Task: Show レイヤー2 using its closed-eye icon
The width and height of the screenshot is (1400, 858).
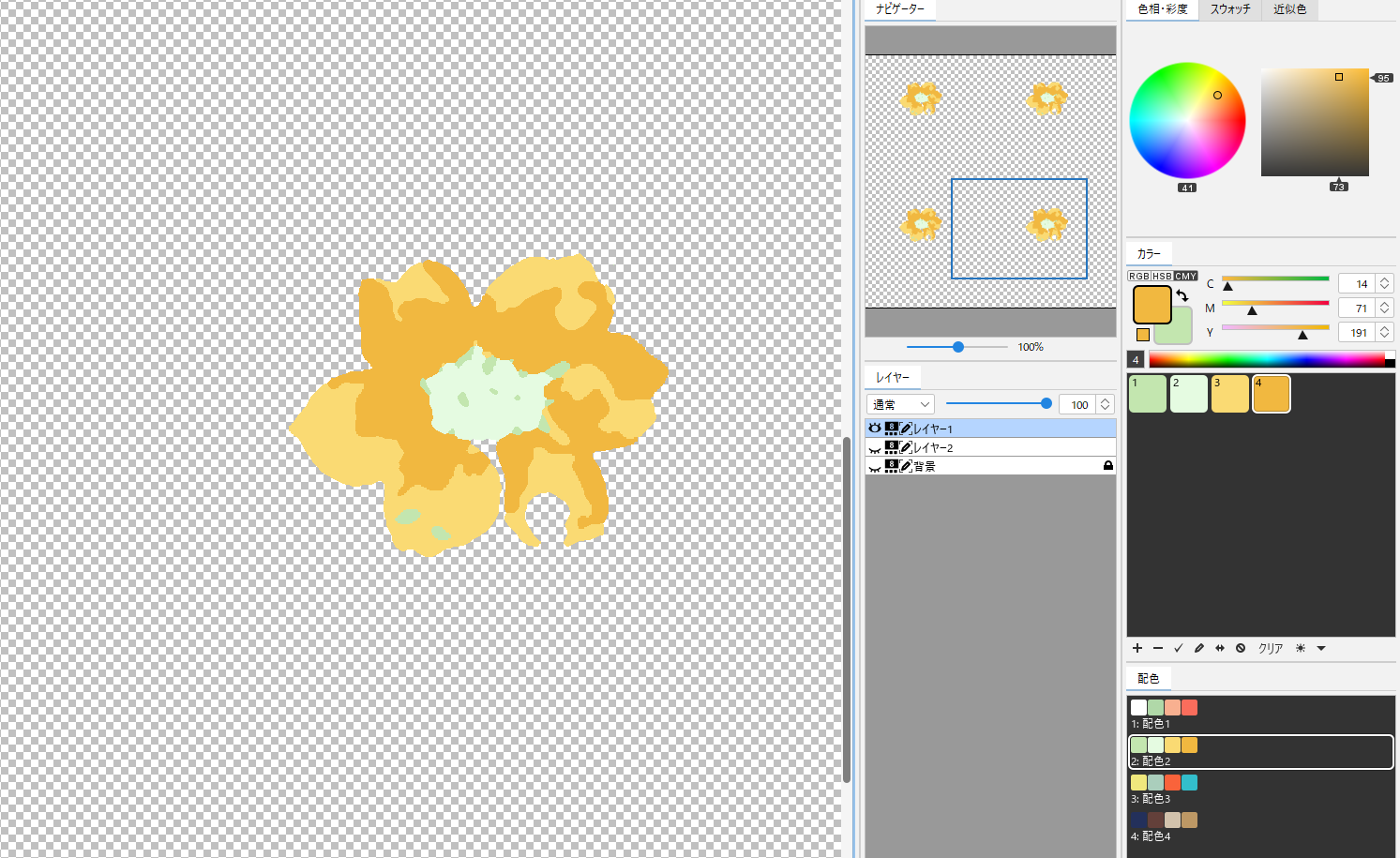Action: coord(875,448)
